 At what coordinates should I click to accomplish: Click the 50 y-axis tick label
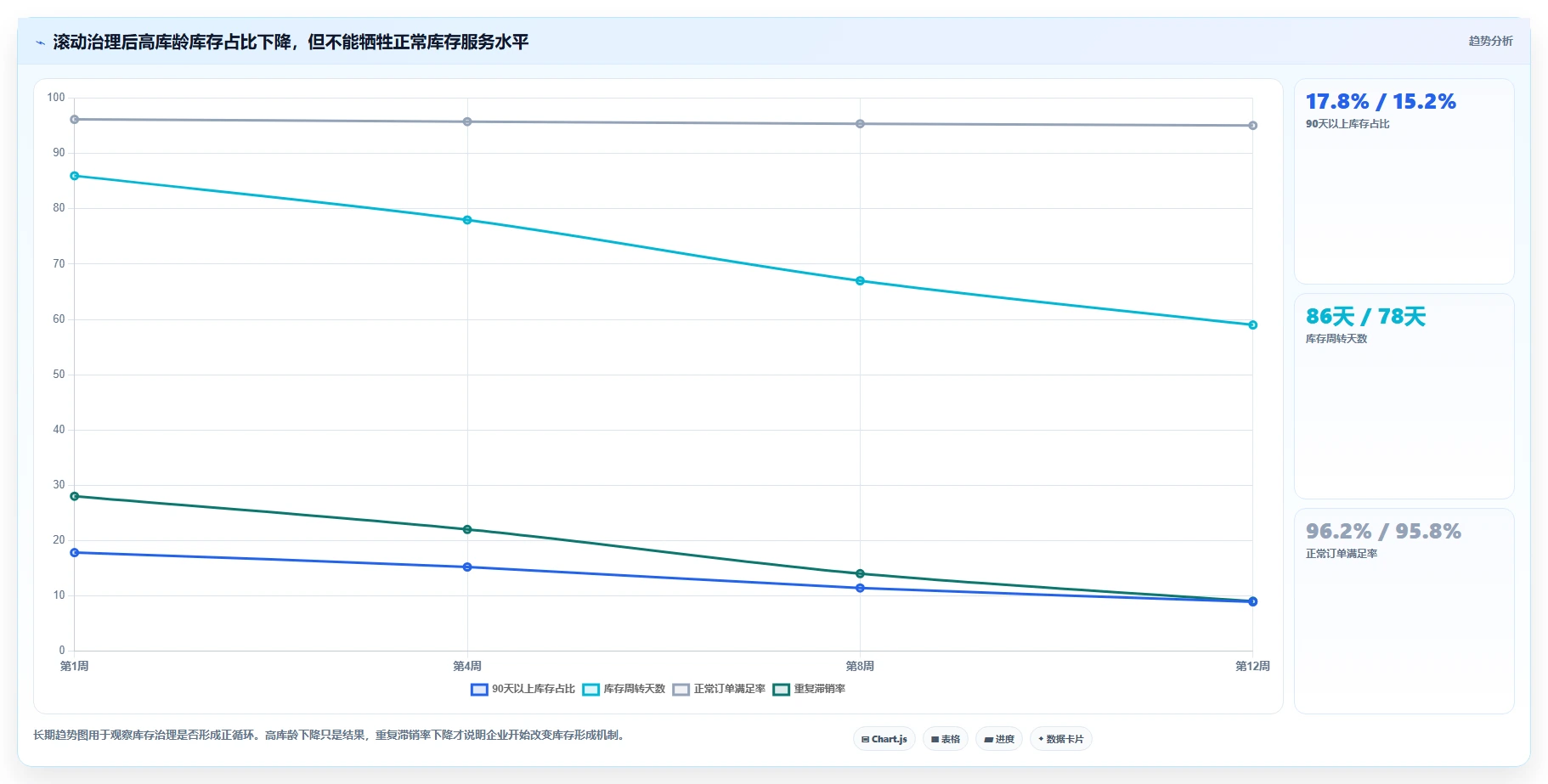[x=59, y=375]
